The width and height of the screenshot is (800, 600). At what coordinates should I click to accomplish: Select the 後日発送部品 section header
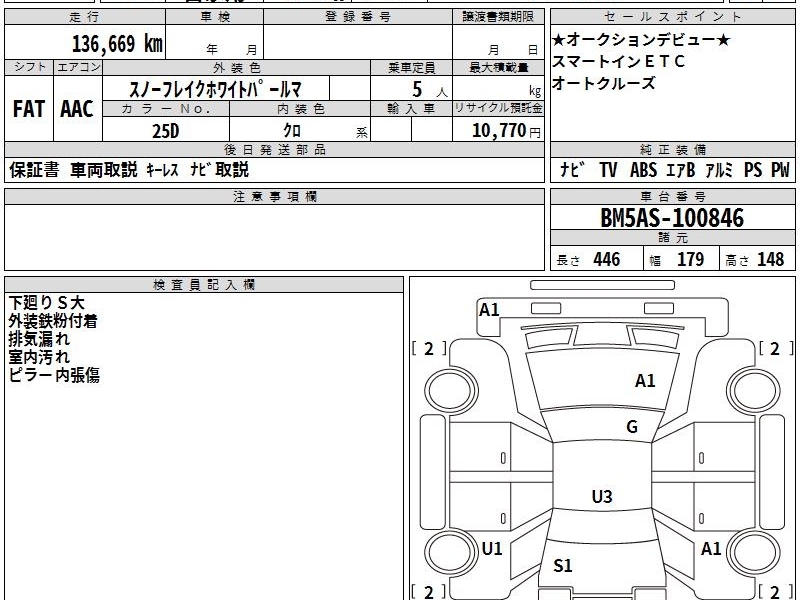pyautogui.click(x=274, y=149)
